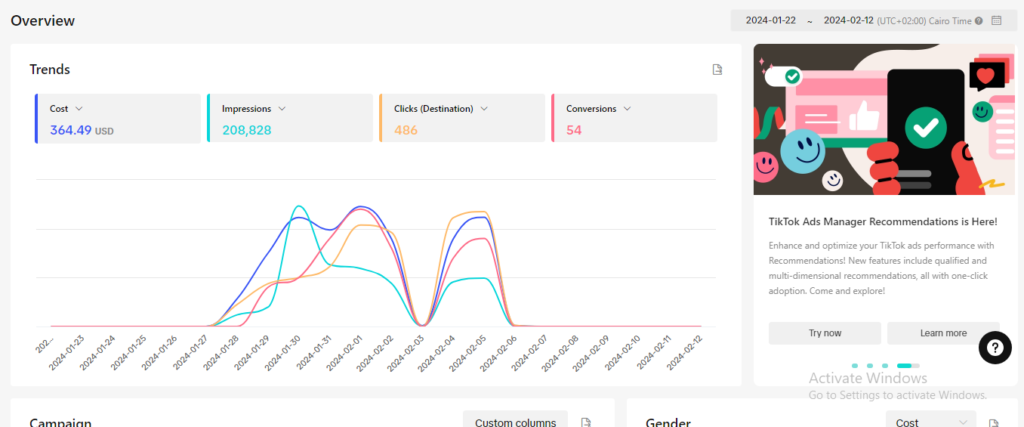Toggle the Cost 364.49 USD metric card
1024x427 pixels.
(118, 119)
